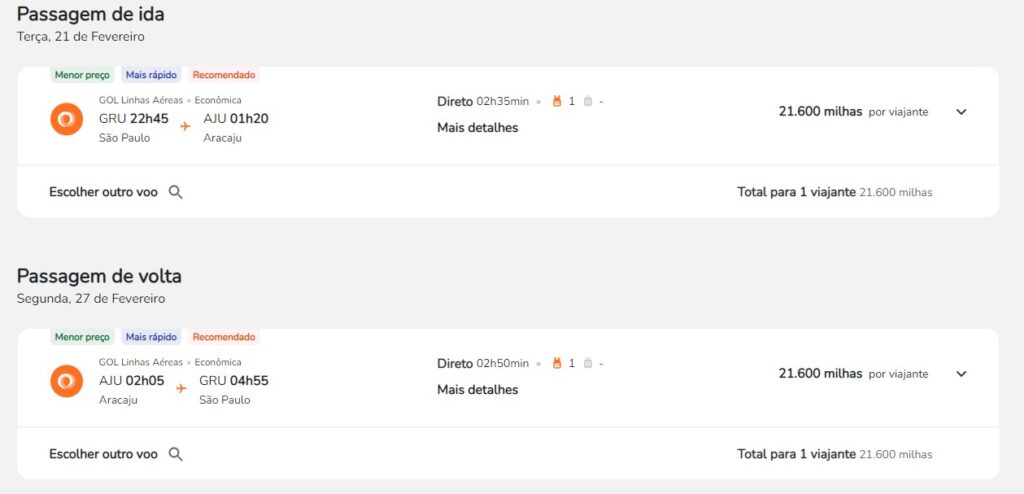Expand the return flight details chevron

(961, 374)
